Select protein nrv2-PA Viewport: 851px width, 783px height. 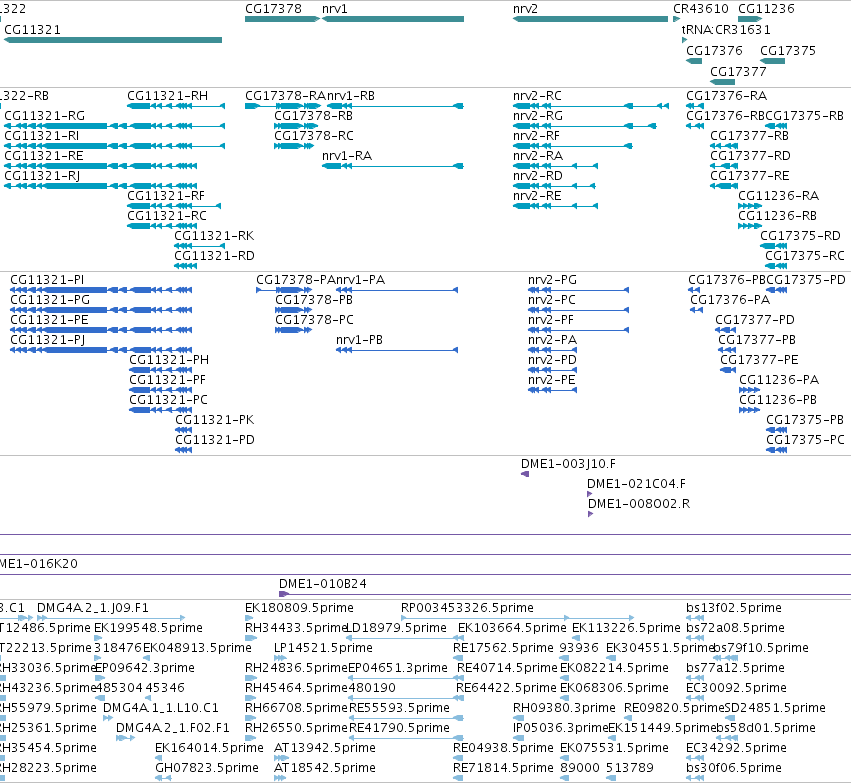click(552, 340)
